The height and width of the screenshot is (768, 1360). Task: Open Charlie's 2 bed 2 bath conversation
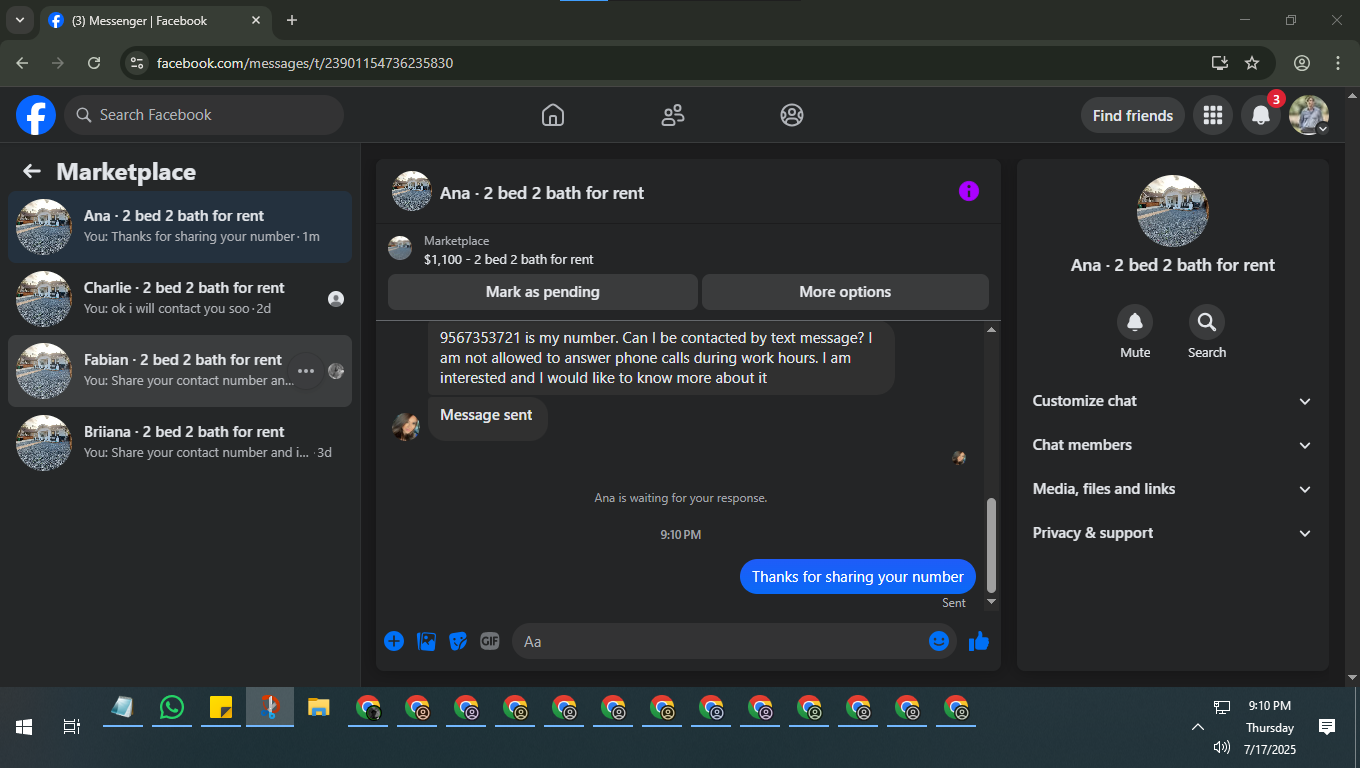[180, 299]
